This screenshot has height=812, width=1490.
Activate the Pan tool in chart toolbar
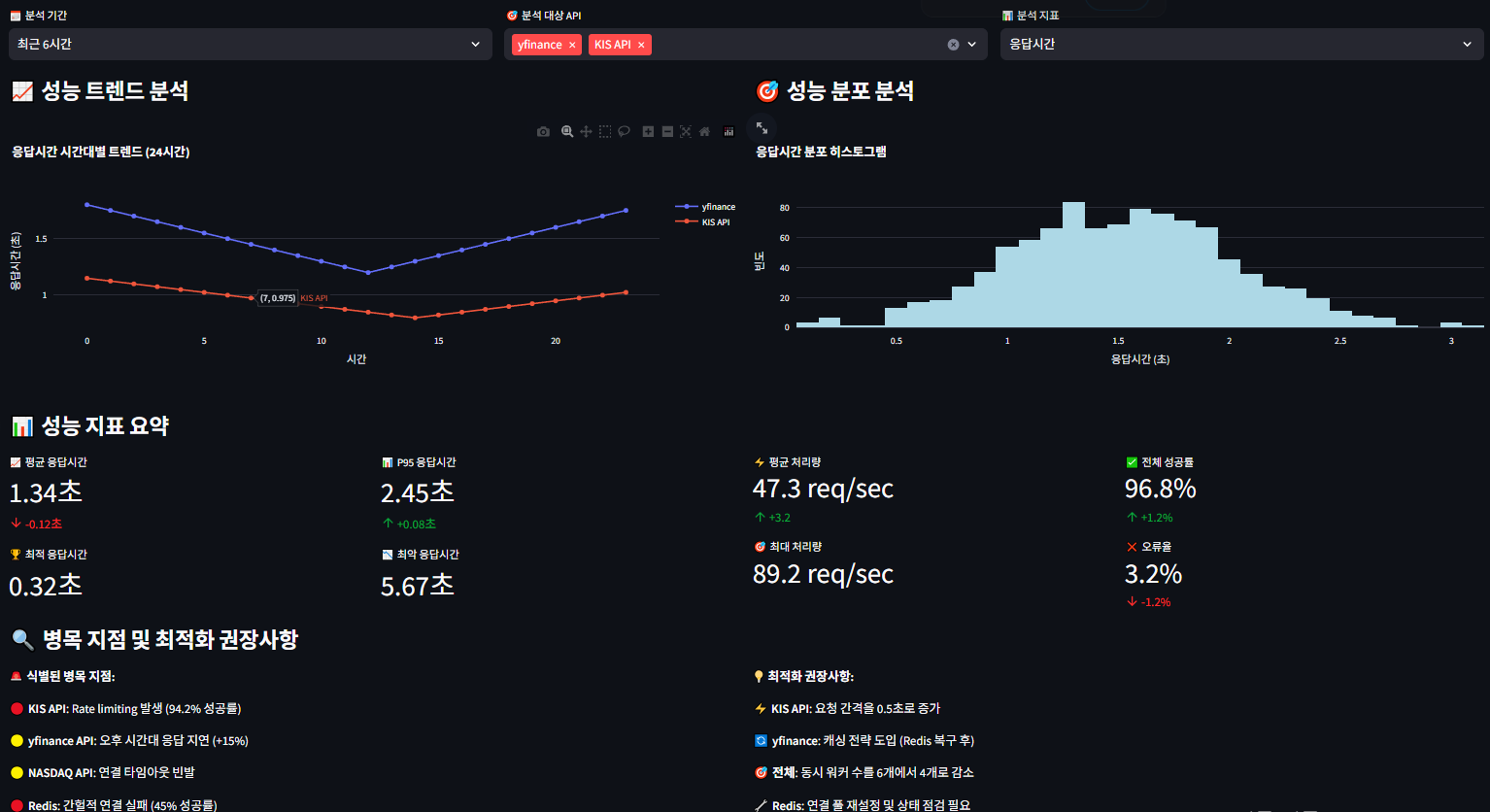[586, 132]
